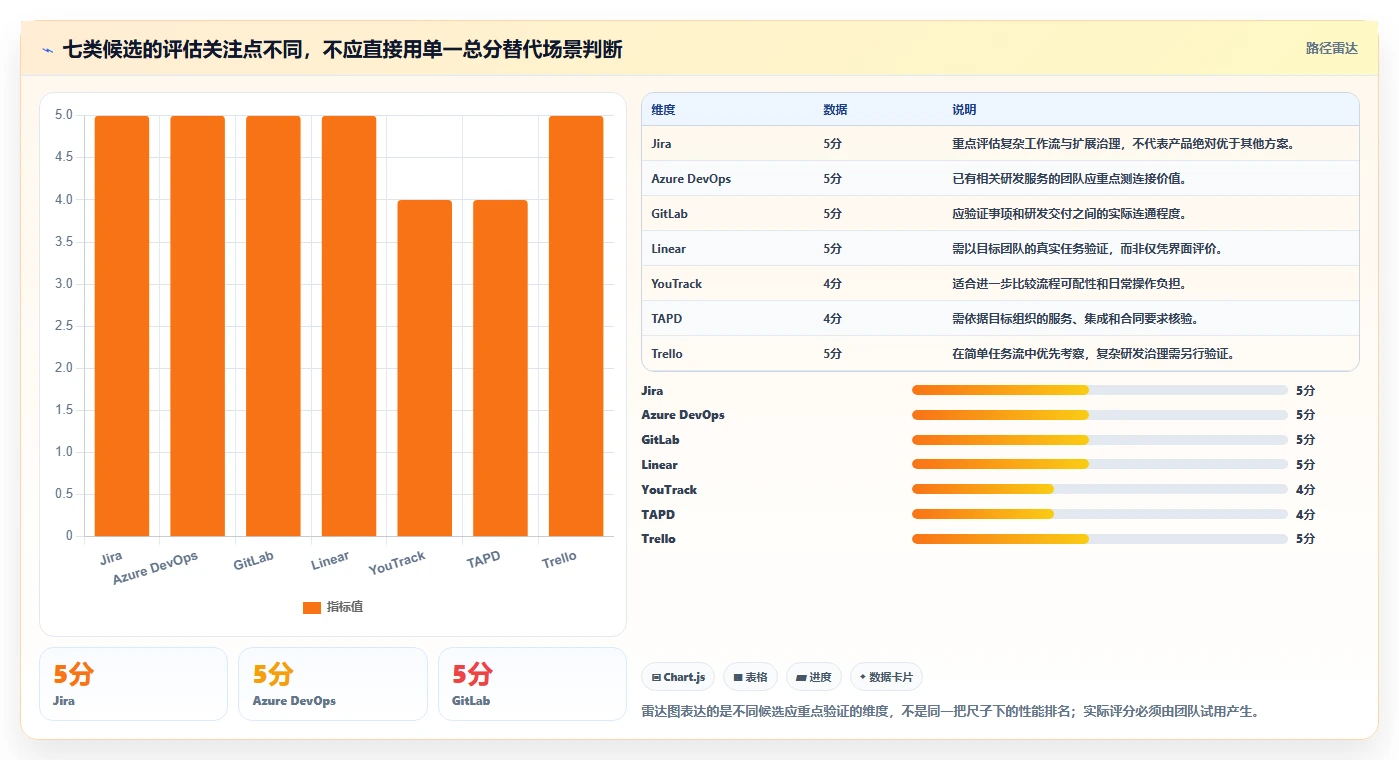
Task: Click the Trello bar in the chart
Action: pyautogui.click(x=576, y=326)
